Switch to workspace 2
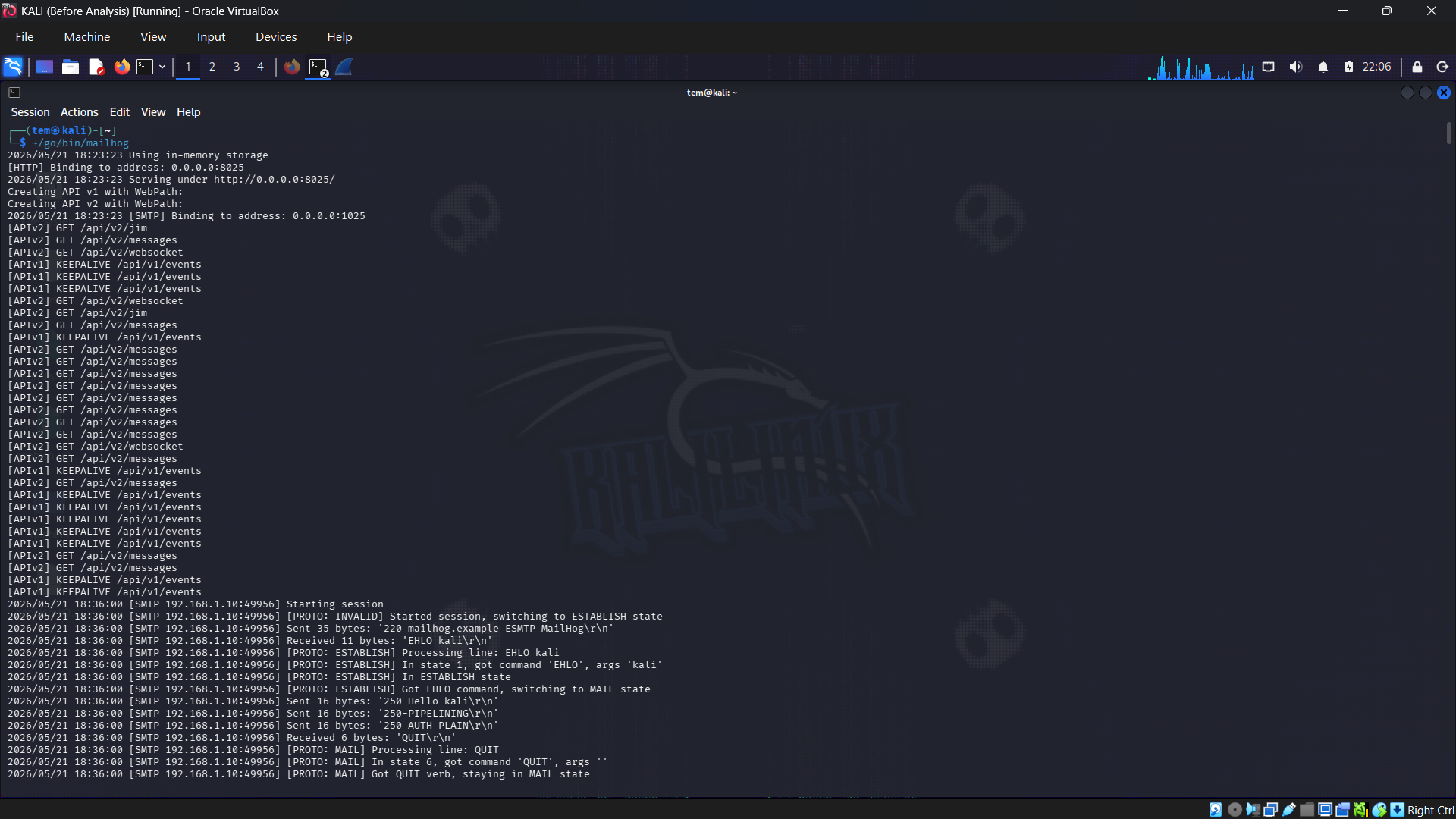1456x819 pixels. point(212,67)
